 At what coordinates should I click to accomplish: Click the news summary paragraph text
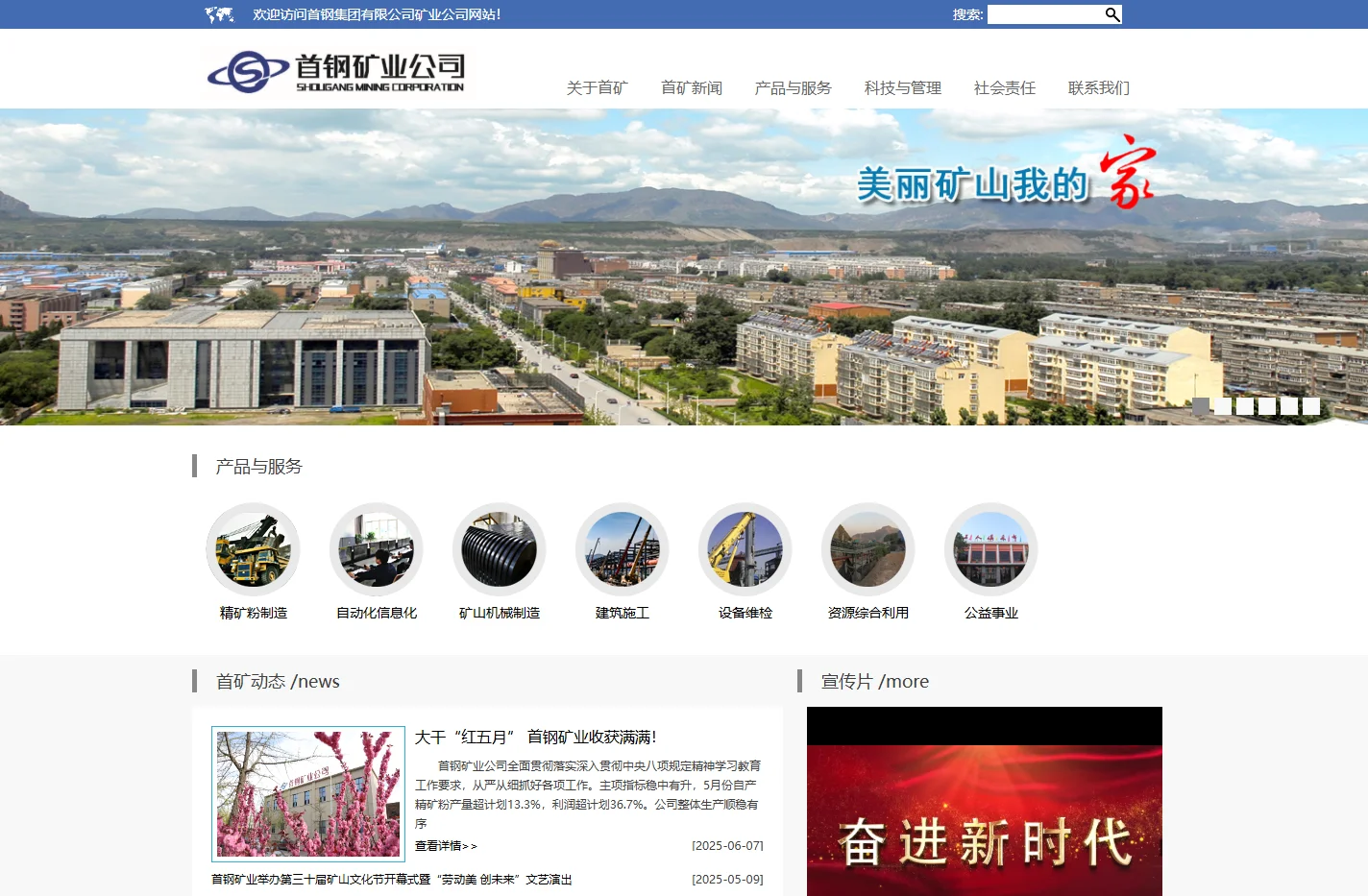[x=588, y=794]
